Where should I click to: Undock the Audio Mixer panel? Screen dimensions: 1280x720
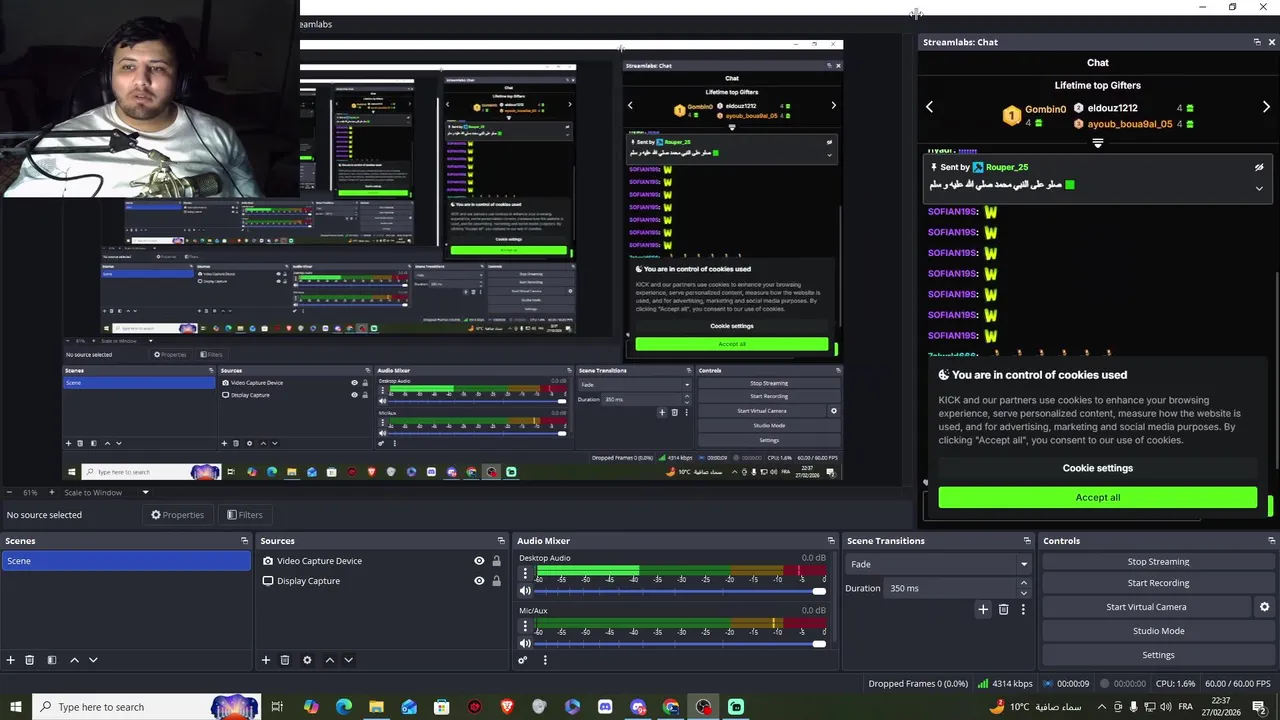tap(831, 541)
